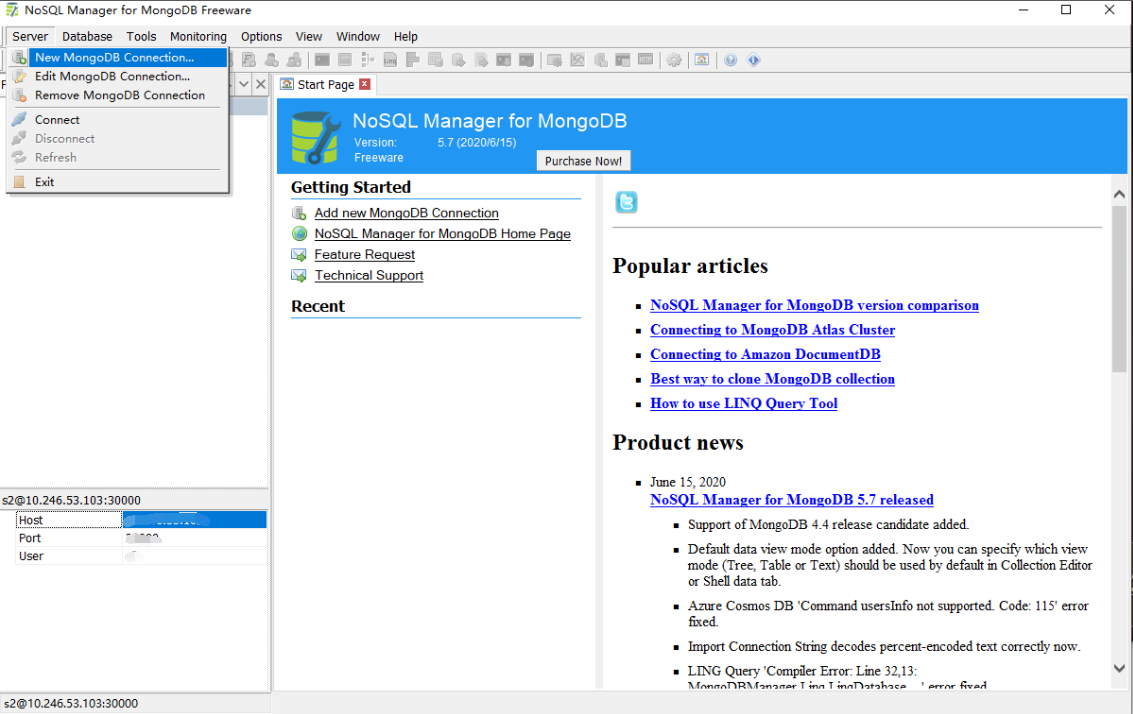Viewport: 1133px width, 714px height.
Task: Open the Window menu
Action: pyautogui.click(x=358, y=36)
